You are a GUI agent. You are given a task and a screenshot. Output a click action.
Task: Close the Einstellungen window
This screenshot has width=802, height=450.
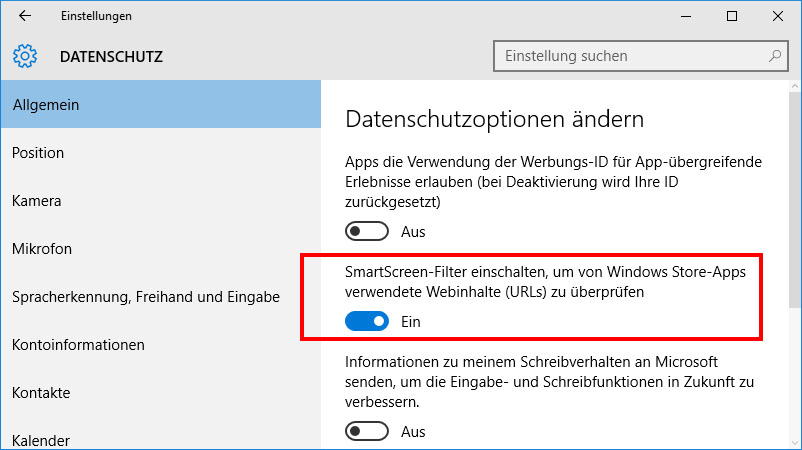coord(778,16)
